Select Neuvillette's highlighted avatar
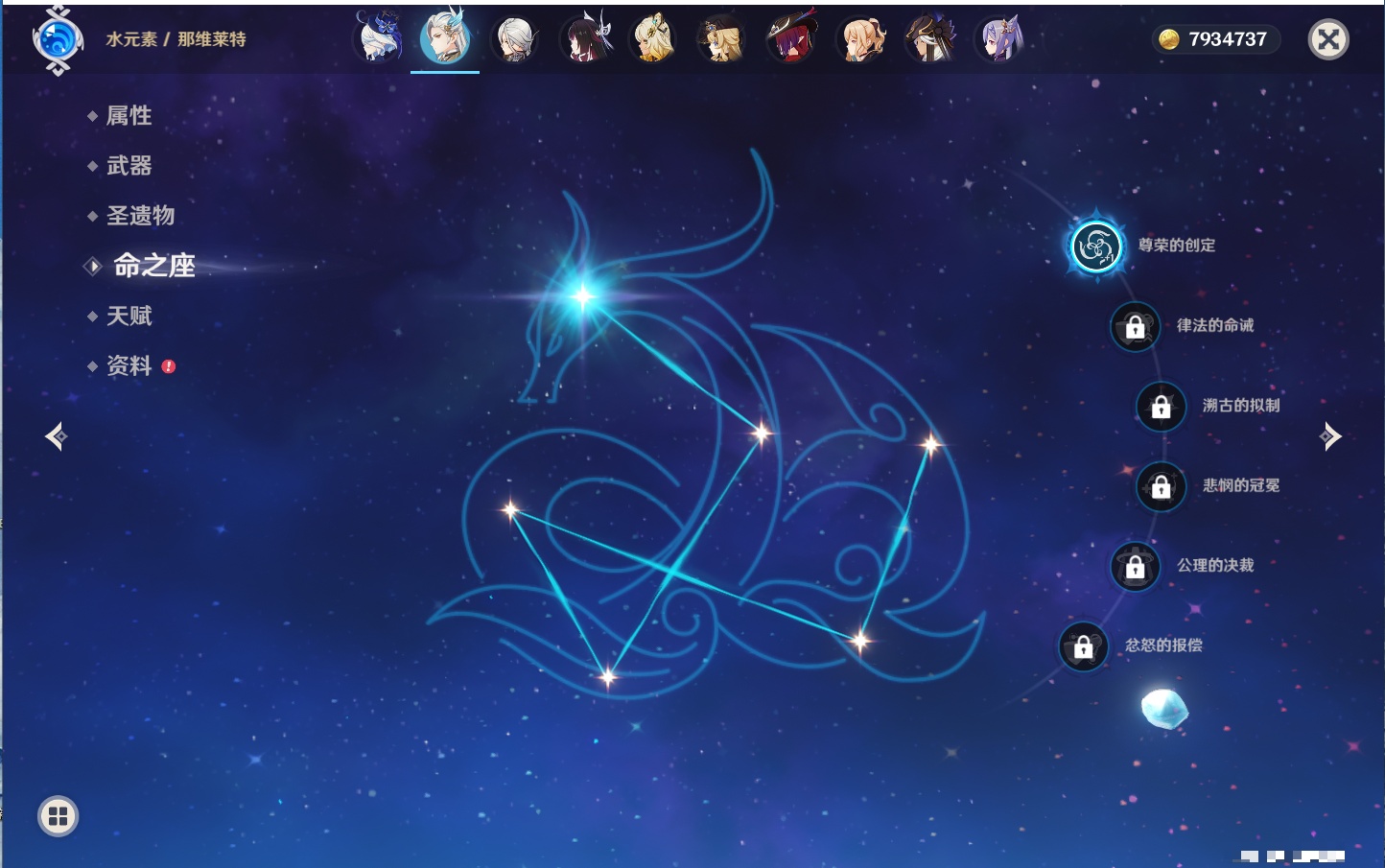 point(445,38)
